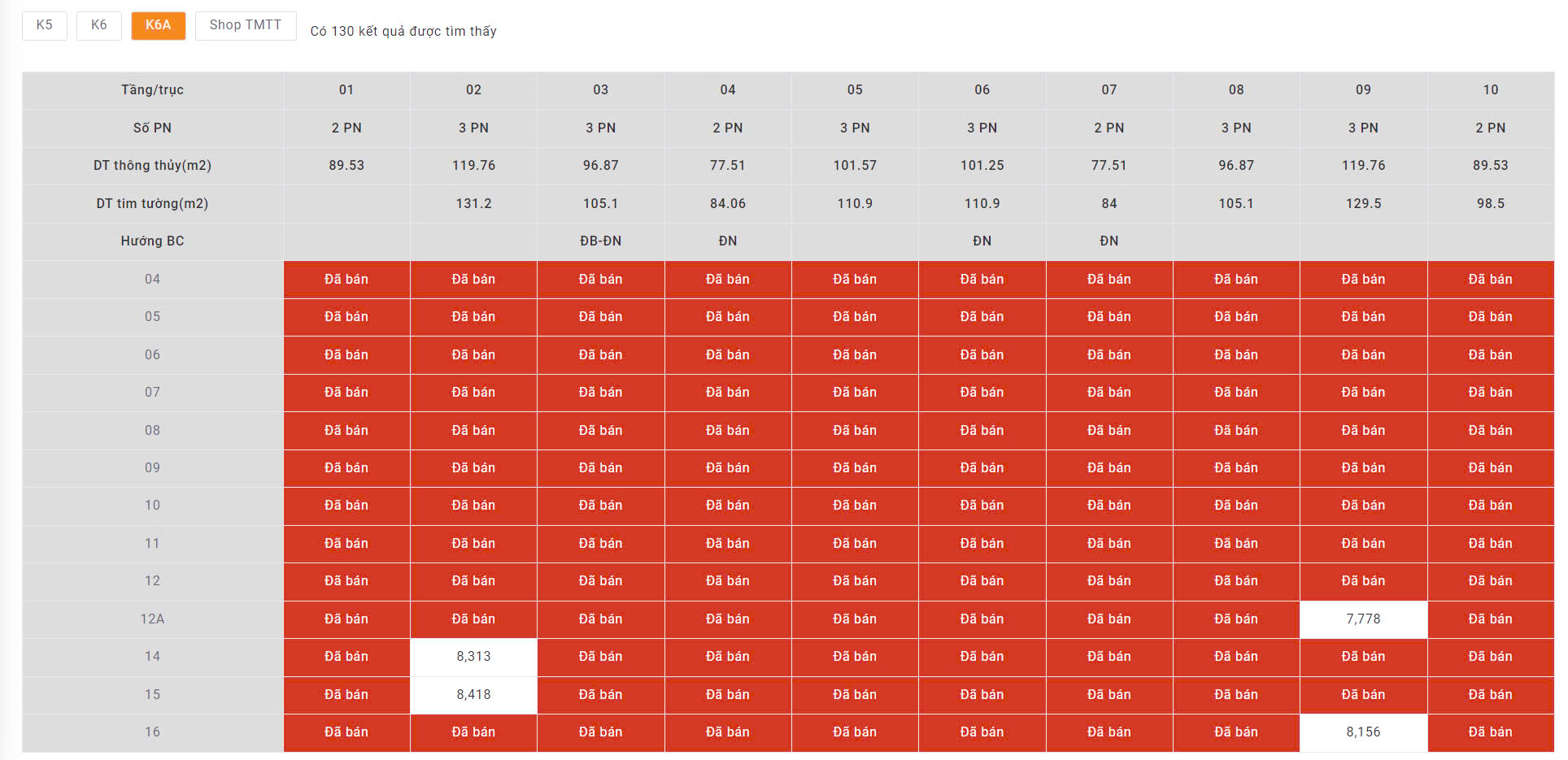
Task: Click the column header for axis 09
Action: [1363, 89]
